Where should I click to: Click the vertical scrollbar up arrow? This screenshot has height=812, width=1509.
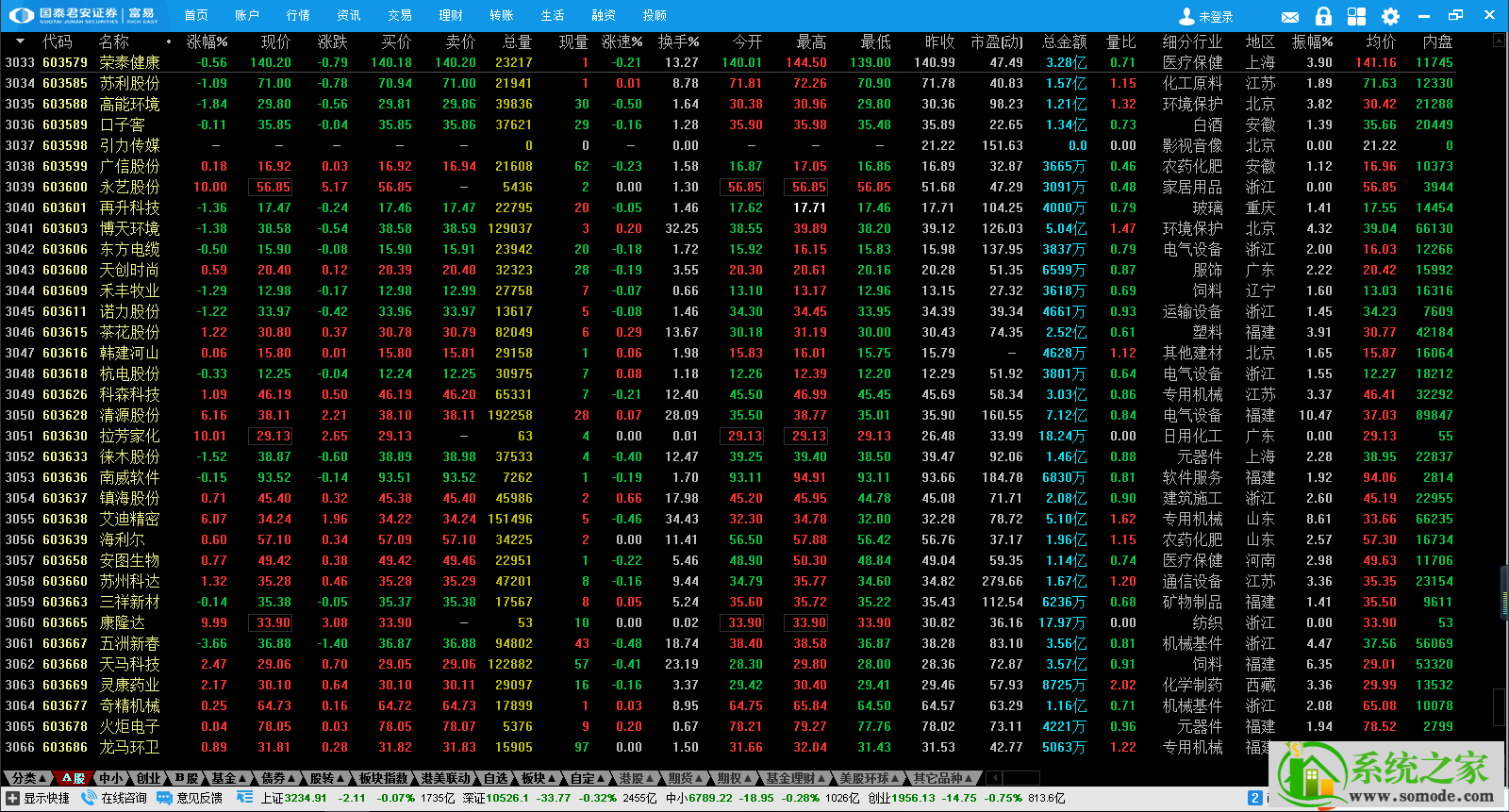tap(1500, 42)
